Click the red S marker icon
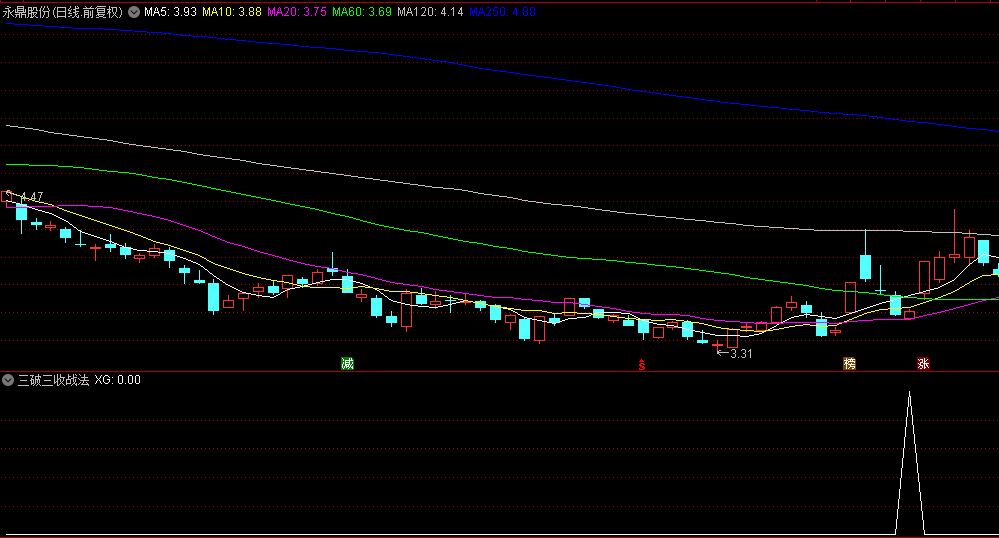 pyautogui.click(x=642, y=365)
